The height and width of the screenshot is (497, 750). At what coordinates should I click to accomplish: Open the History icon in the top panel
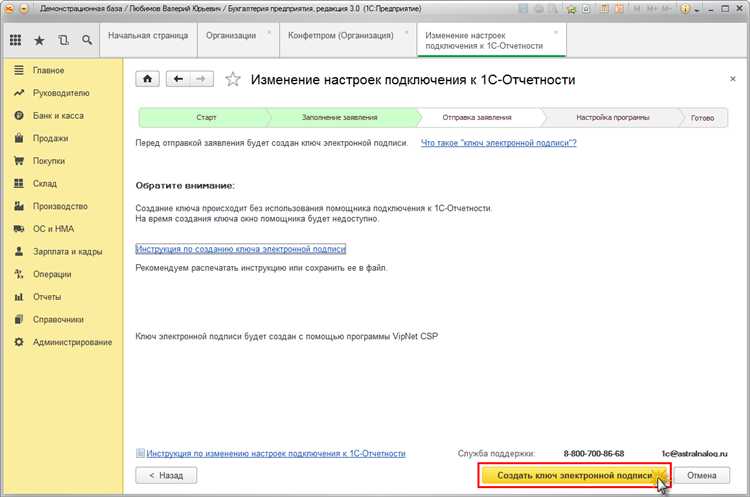(63, 40)
